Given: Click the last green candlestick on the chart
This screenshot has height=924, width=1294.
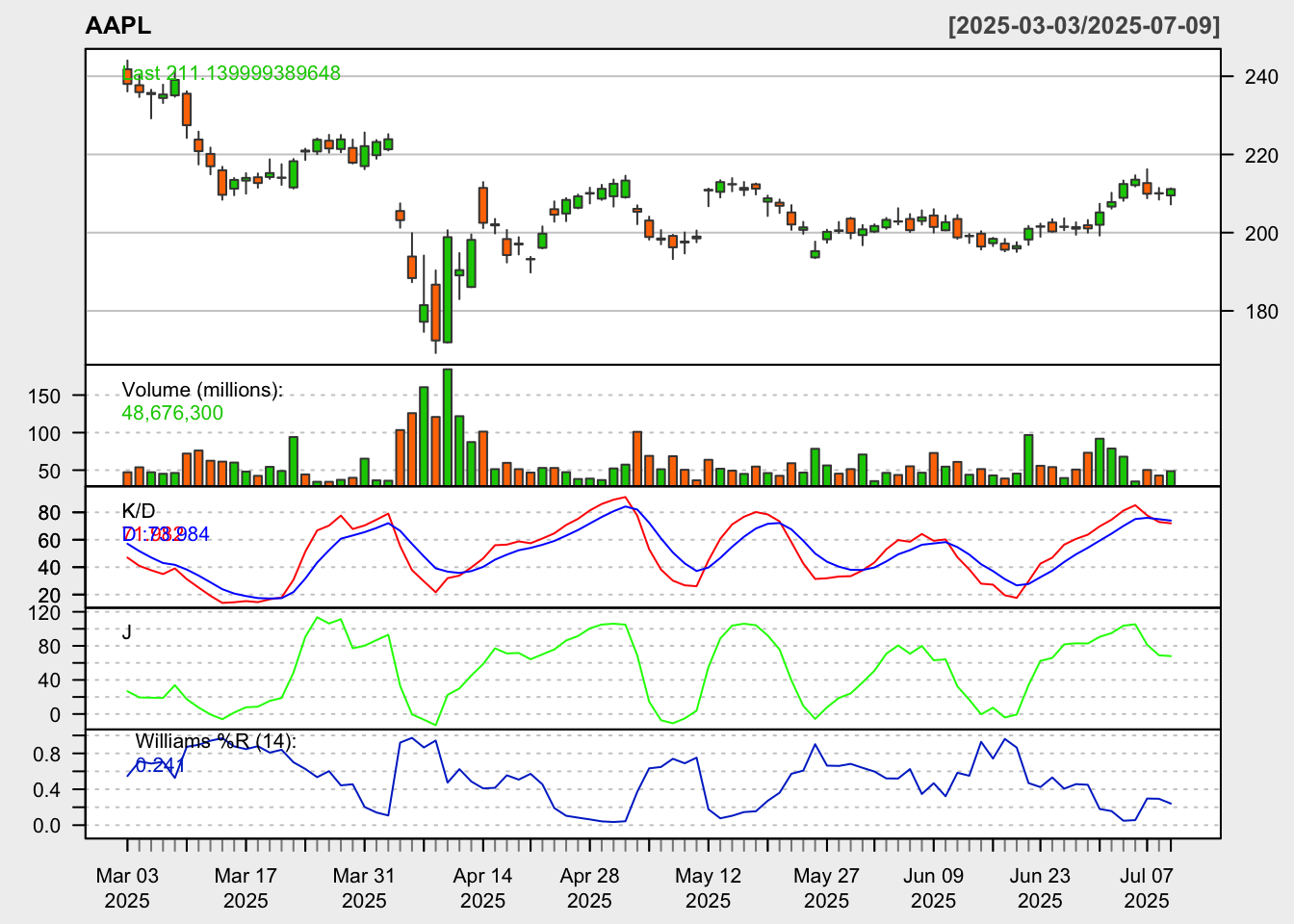Looking at the screenshot, I should (1171, 192).
